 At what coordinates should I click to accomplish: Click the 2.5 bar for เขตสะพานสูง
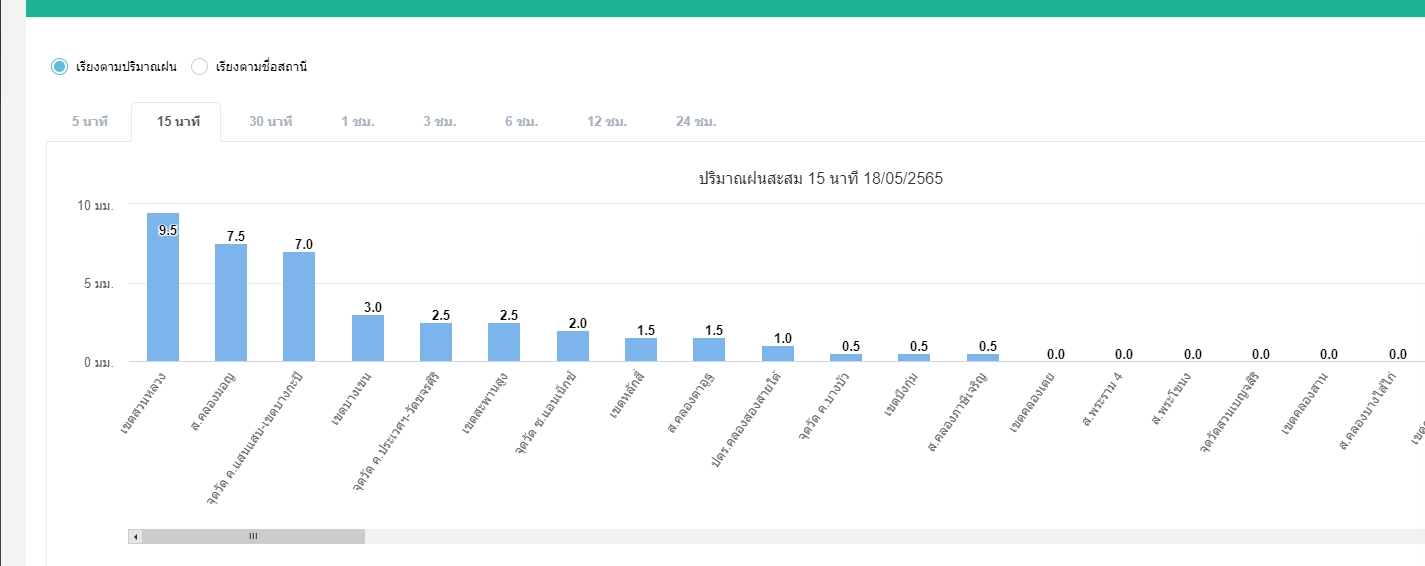504,342
